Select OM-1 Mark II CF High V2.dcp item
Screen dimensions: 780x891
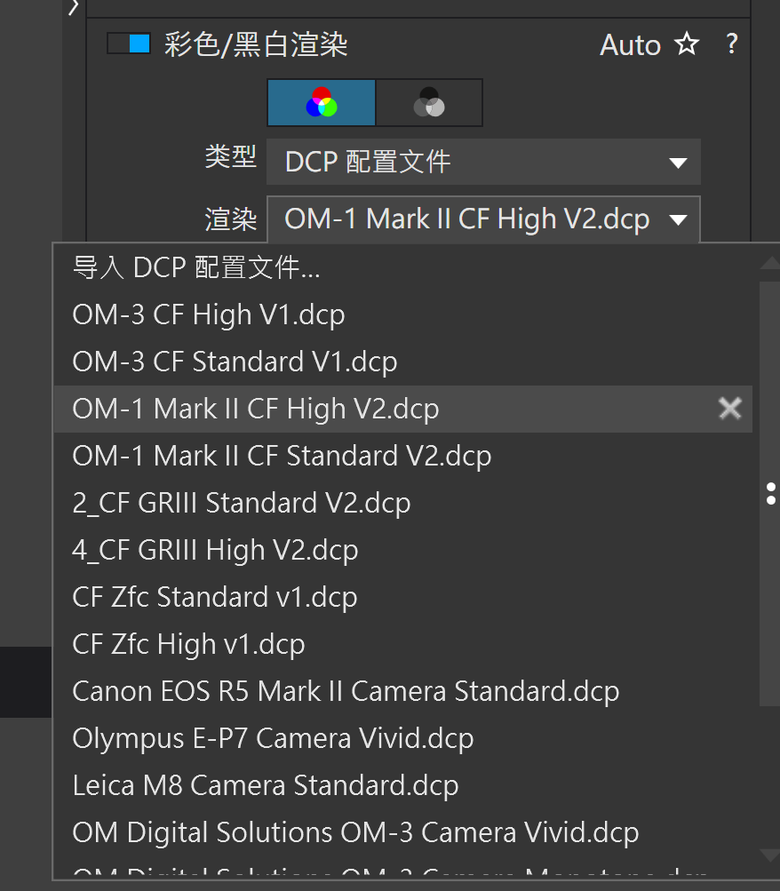(x=403, y=409)
